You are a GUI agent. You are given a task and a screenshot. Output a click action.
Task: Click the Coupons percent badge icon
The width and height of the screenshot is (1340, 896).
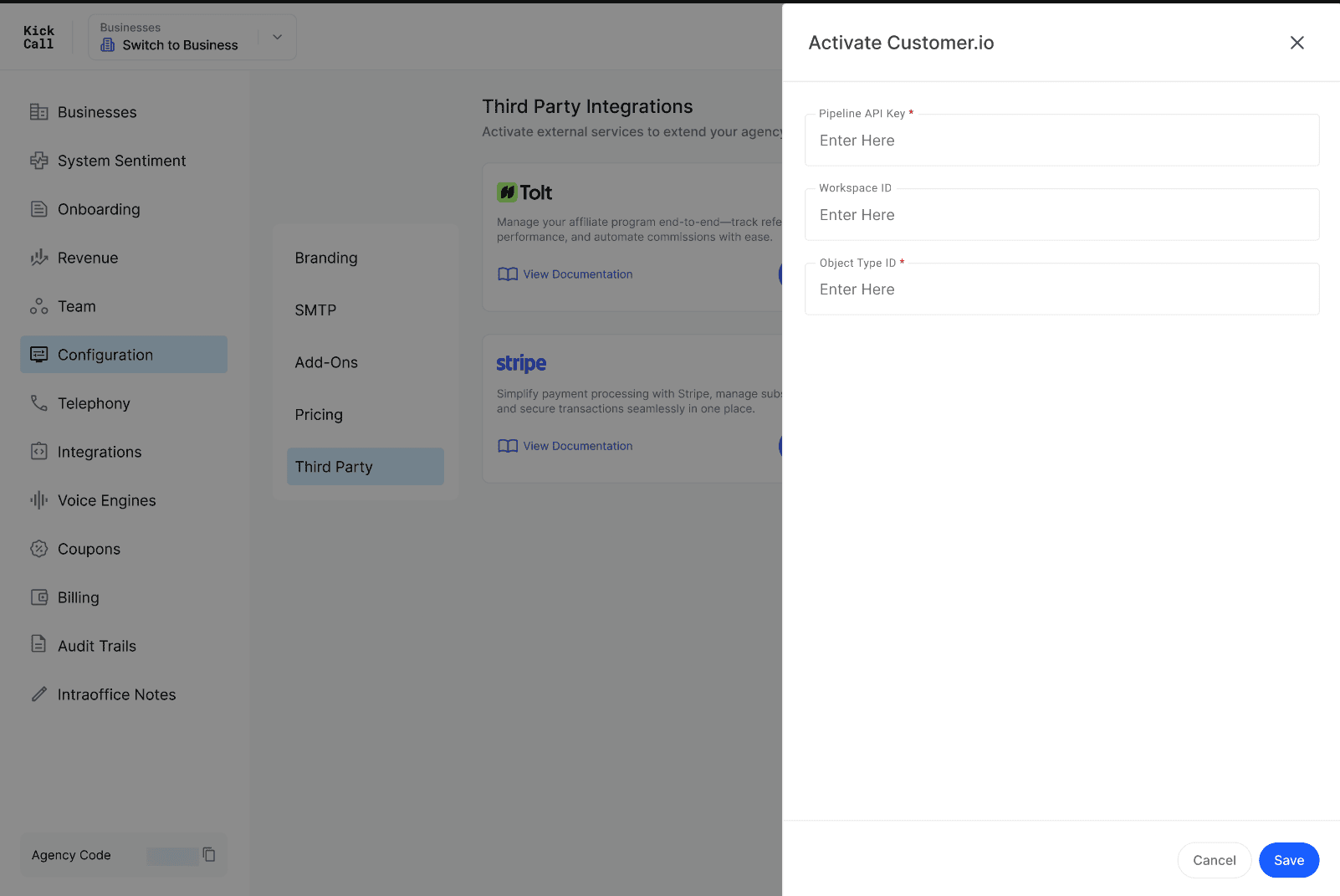[38, 549]
